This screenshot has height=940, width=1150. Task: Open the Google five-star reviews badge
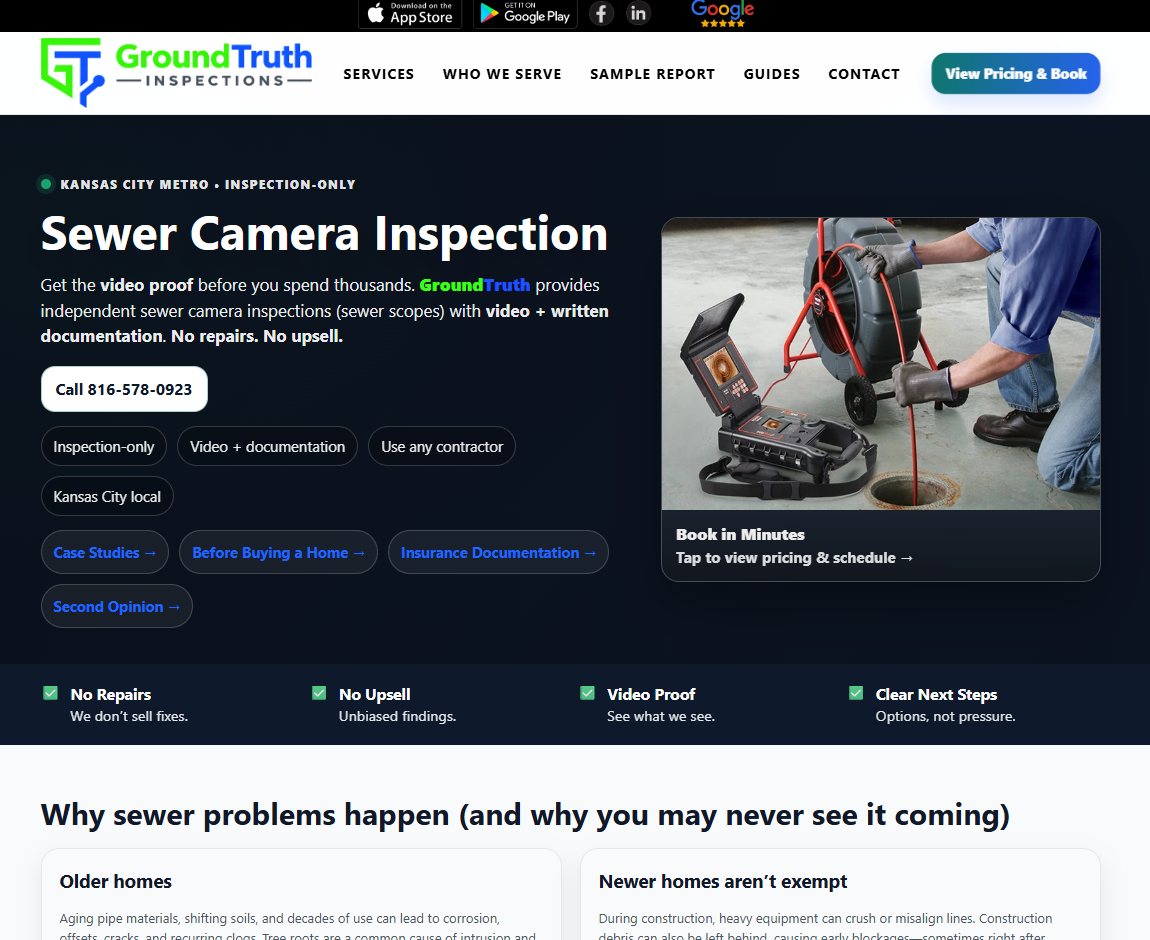[722, 14]
